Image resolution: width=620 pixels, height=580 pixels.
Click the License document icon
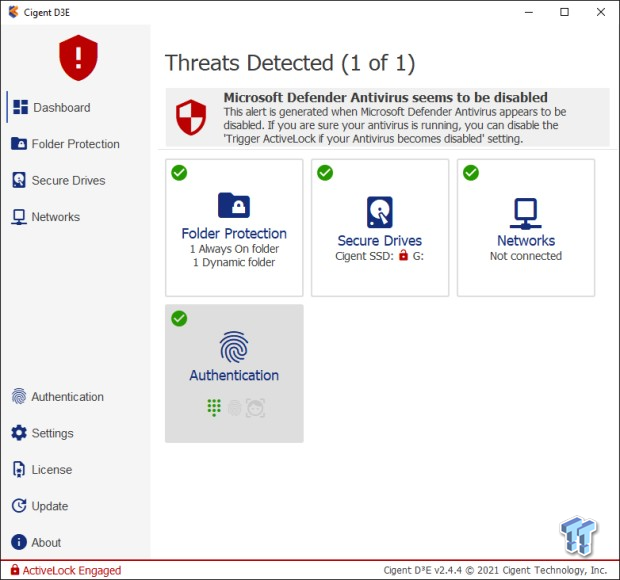[x=19, y=469]
